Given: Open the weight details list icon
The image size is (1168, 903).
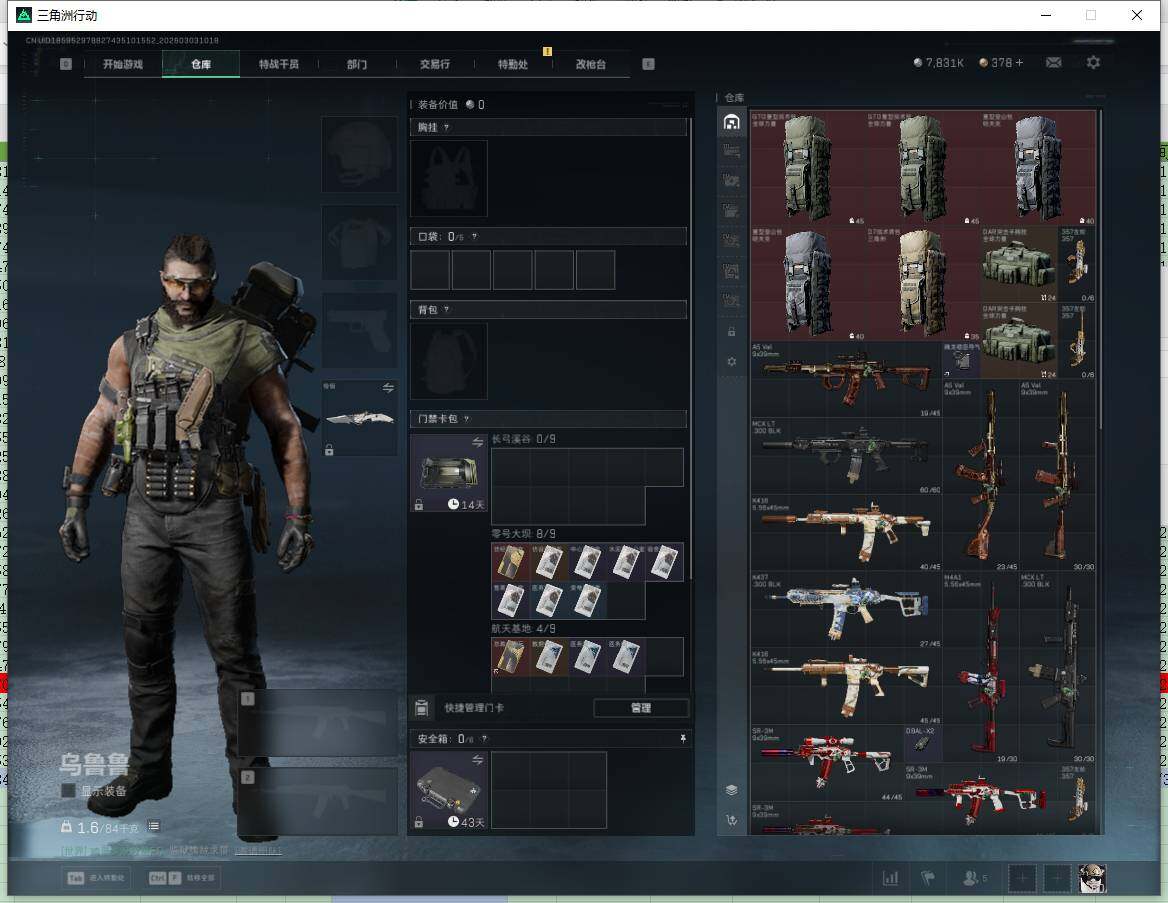Looking at the screenshot, I should pos(153,826).
